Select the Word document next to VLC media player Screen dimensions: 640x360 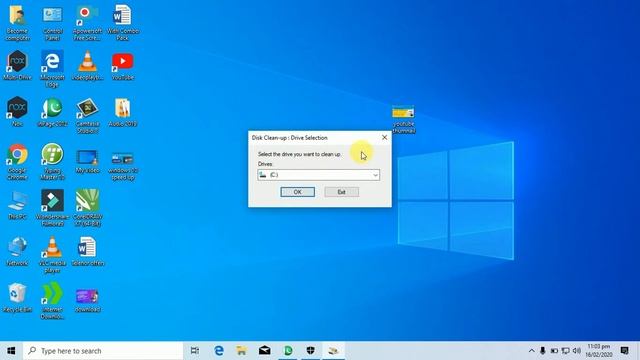pyautogui.click(x=87, y=251)
